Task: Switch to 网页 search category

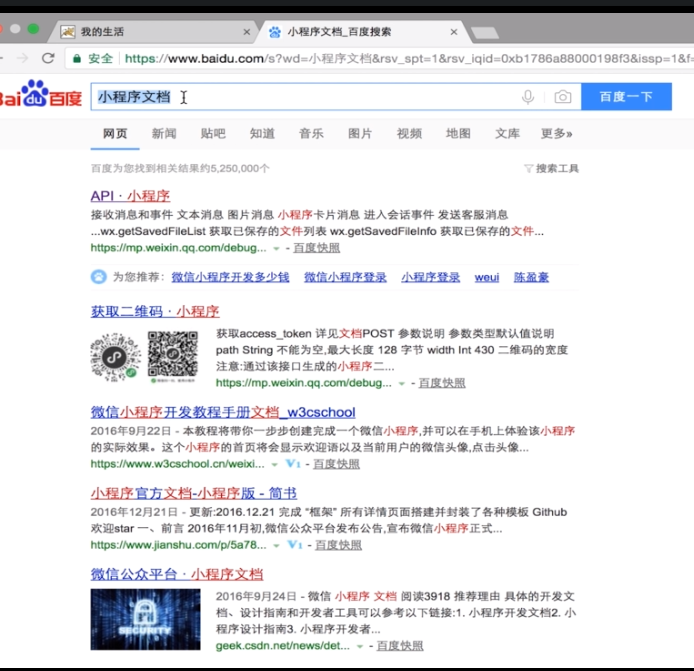Action: click(x=115, y=133)
